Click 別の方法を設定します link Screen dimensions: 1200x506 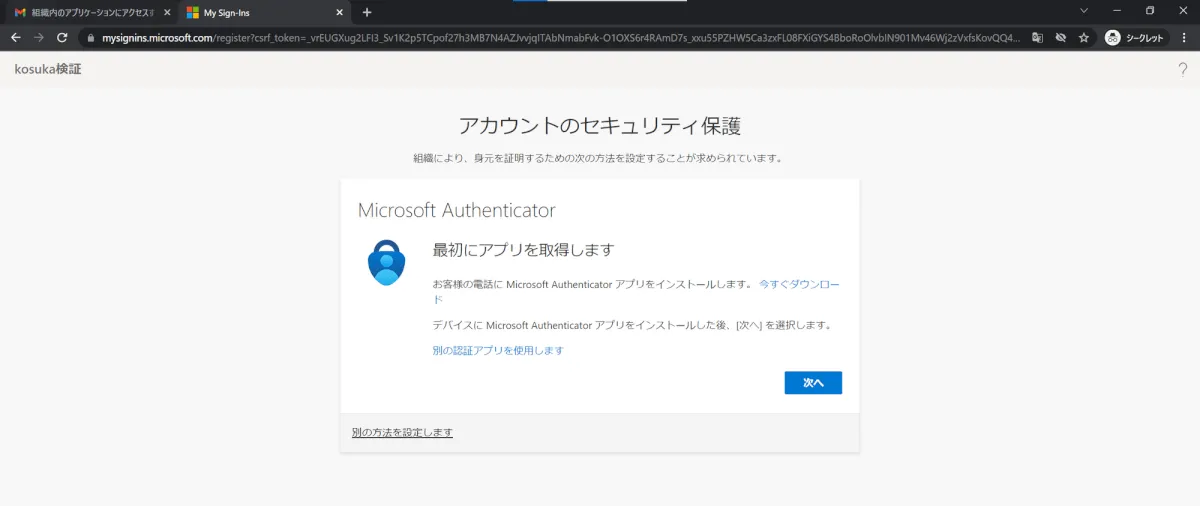(x=402, y=432)
